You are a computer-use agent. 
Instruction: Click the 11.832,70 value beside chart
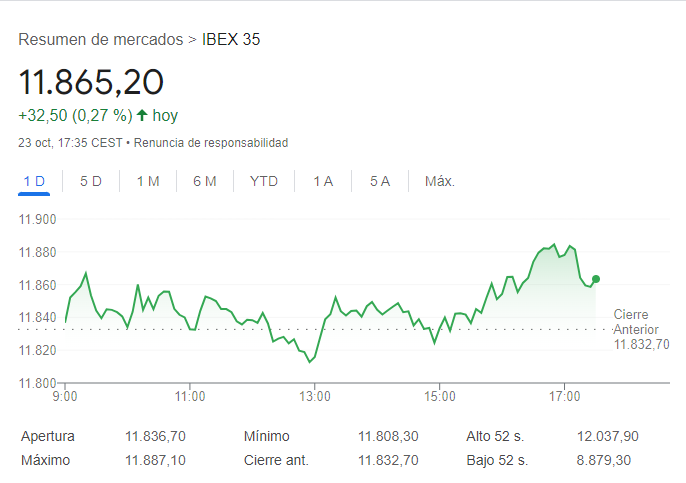point(641,344)
